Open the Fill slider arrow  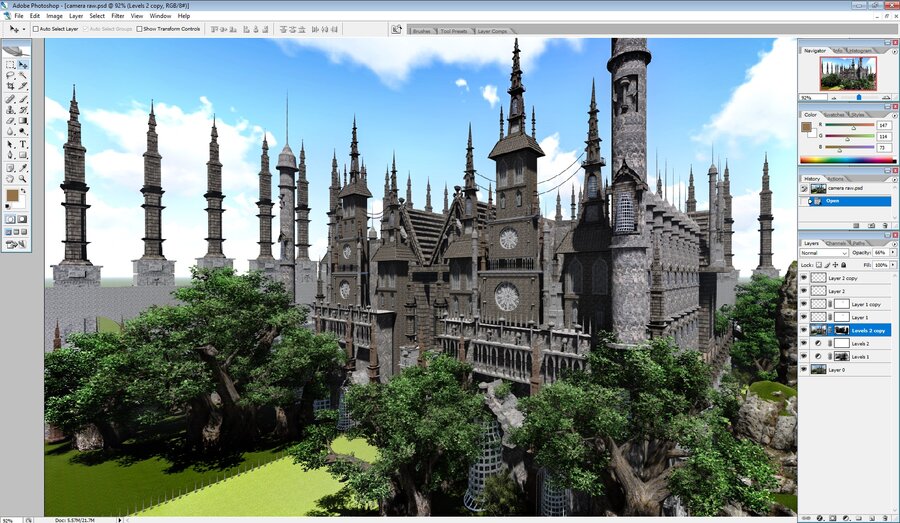coord(893,265)
